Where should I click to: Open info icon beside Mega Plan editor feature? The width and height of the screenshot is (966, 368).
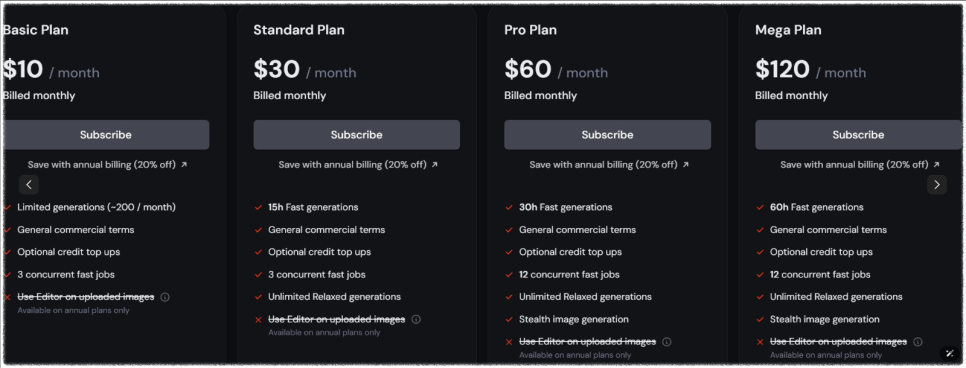click(x=917, y=341)
